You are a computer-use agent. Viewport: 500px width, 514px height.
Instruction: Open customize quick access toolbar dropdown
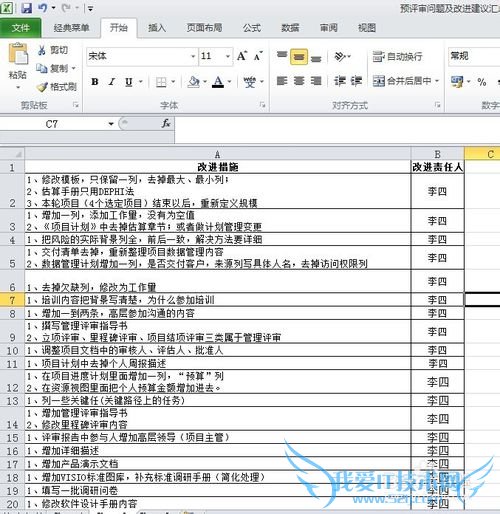coord(90,8)
